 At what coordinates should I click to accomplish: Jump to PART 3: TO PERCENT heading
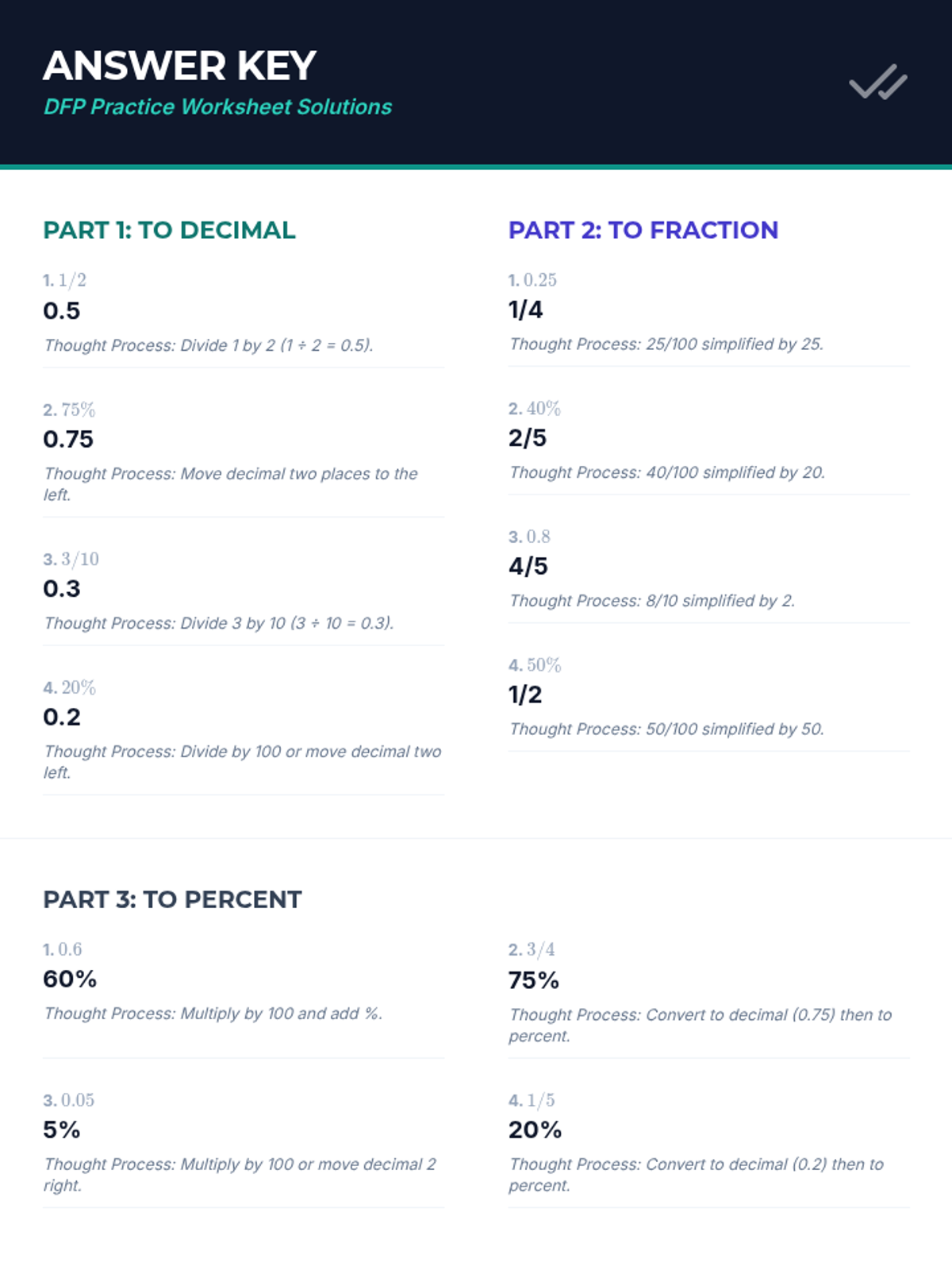pos(172,899)
